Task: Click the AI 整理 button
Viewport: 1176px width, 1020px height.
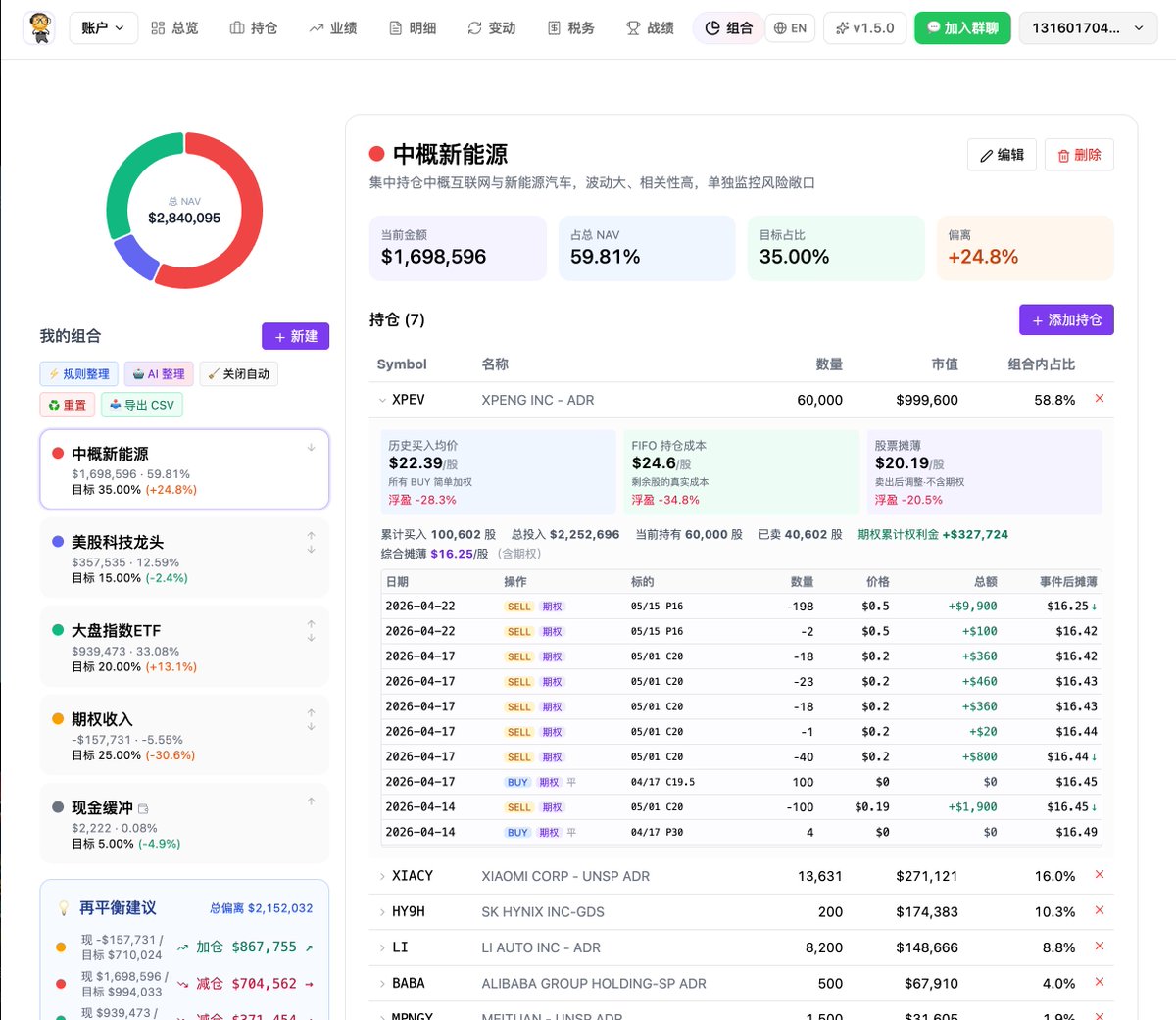Action: [x=159, y=374]
